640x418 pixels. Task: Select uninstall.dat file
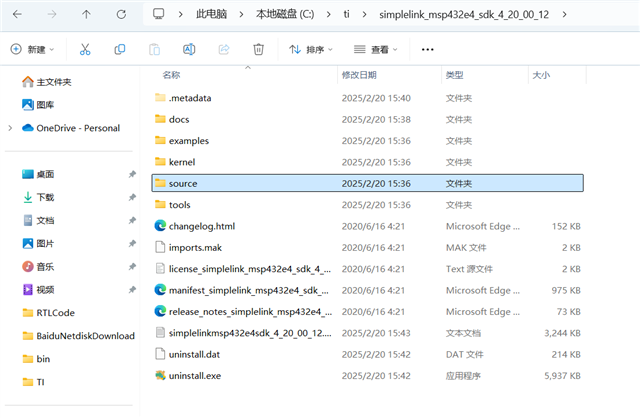(x=367, y=354)
